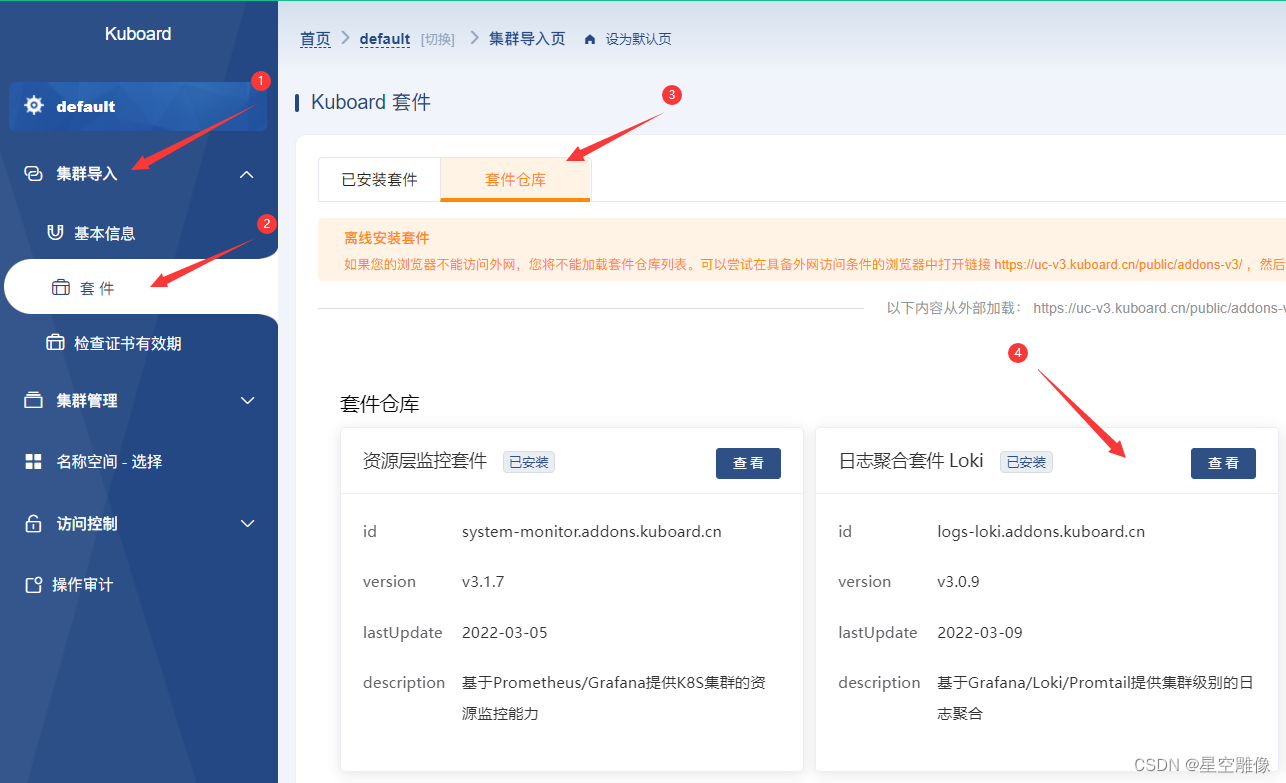
Task: Click the 套件 box icon
Action: click(x=61, y=288)
